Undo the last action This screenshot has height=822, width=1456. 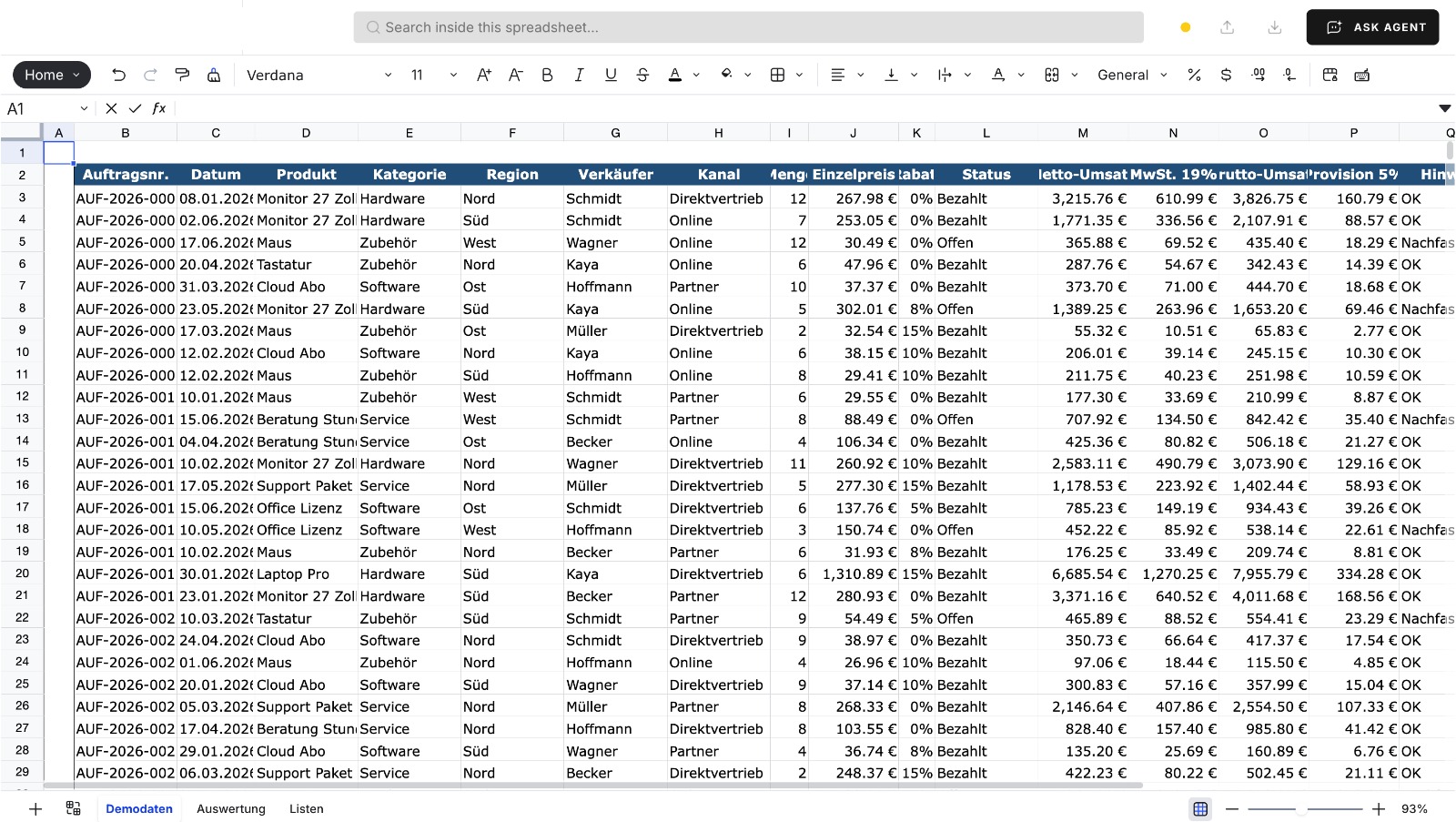pos(118,76)
